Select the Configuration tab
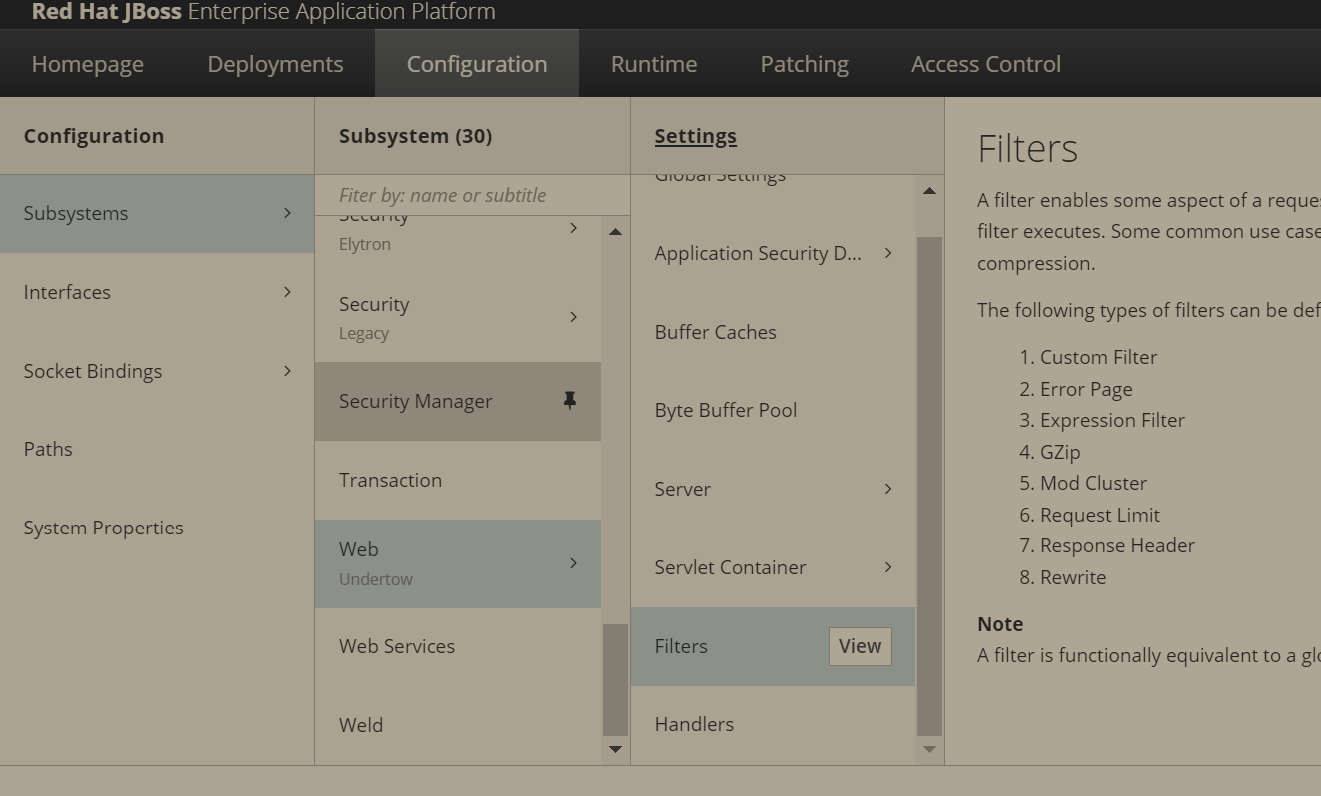The image size is (1321, 796). point(477,64)
